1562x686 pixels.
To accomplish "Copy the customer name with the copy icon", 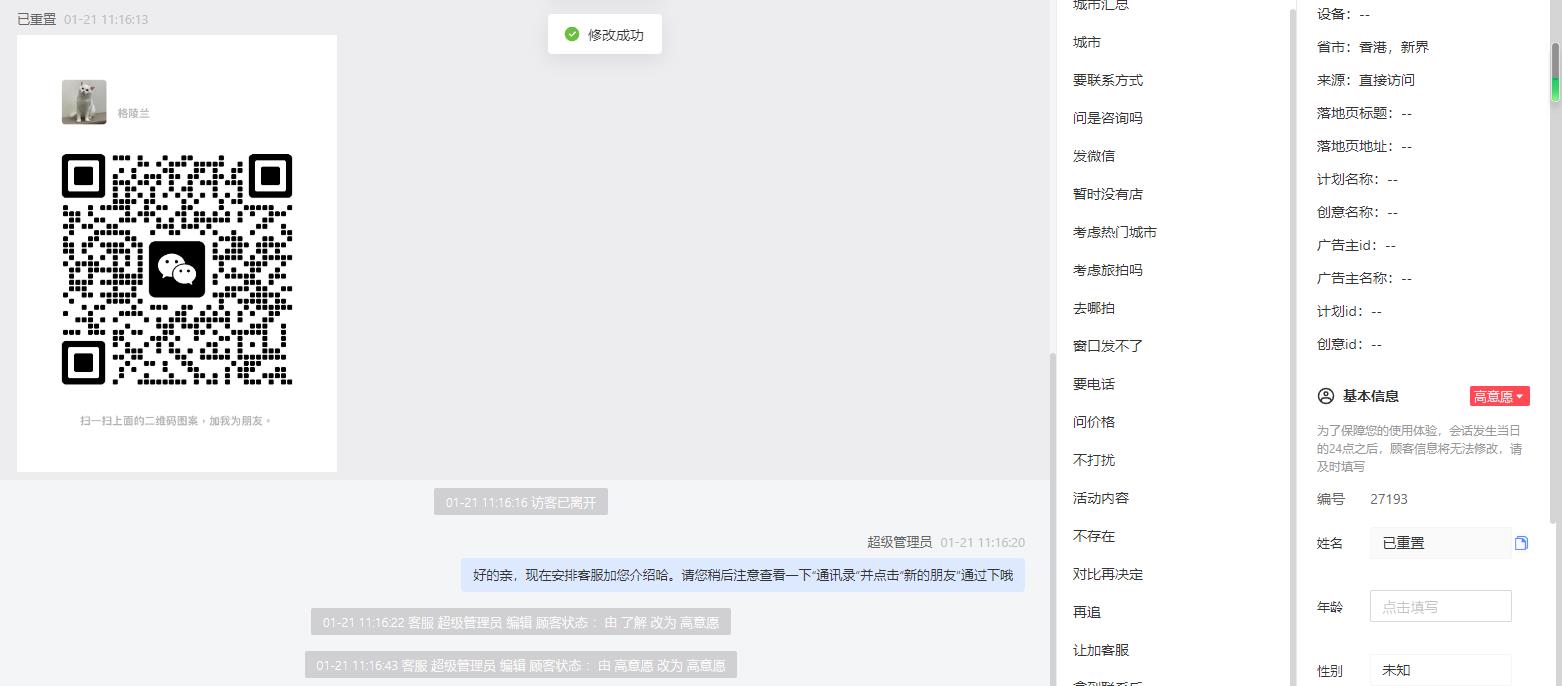I will (x=1521, y=543).
